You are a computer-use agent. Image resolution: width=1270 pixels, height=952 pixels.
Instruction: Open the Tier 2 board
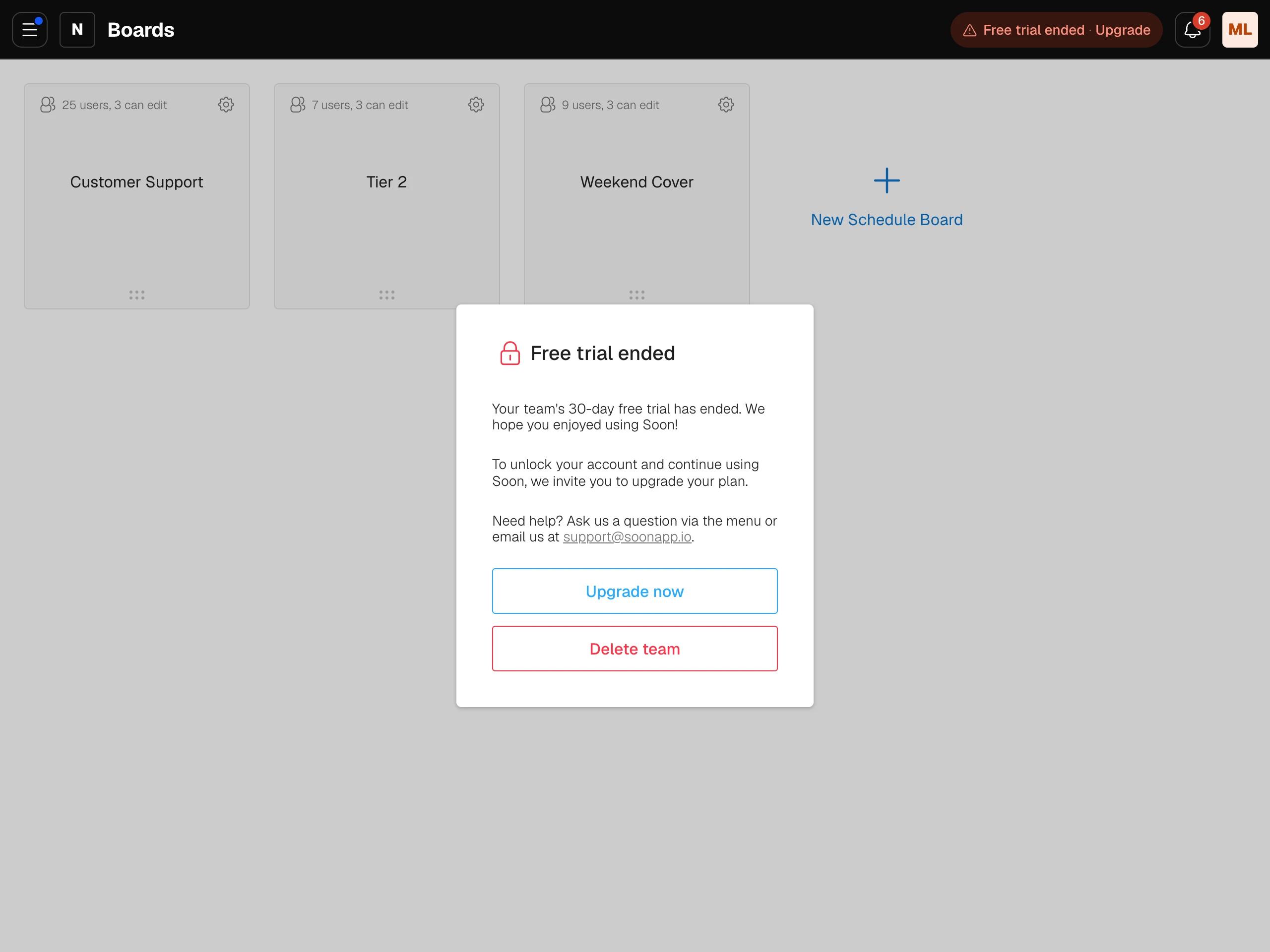coord(387,196)
